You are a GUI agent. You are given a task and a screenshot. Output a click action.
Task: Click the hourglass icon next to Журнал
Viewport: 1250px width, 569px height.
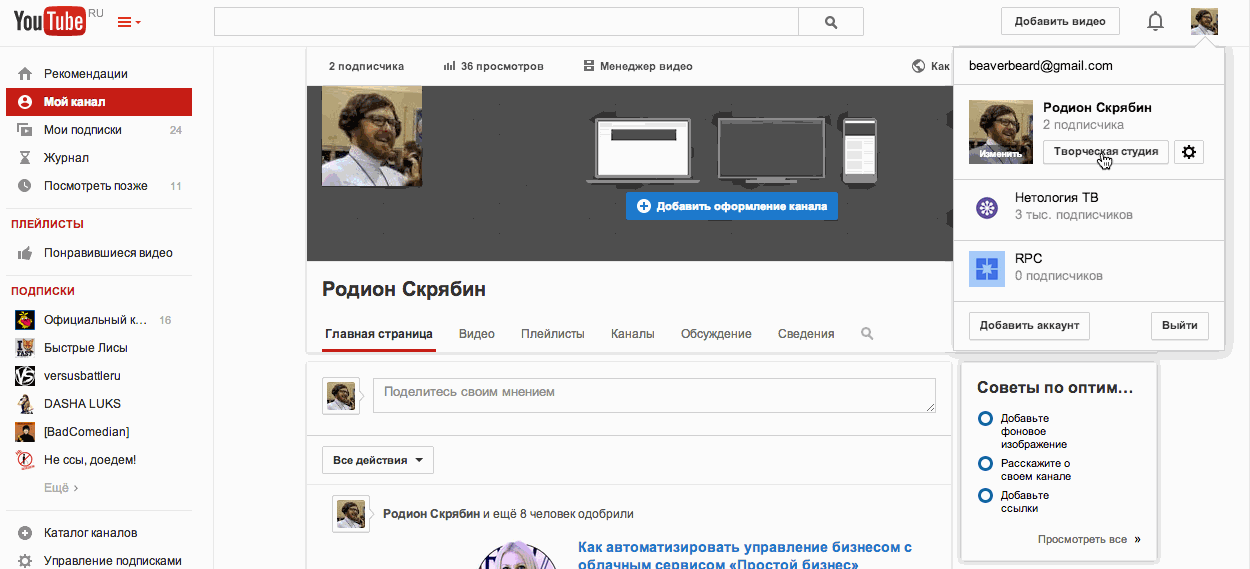point(25,158)
